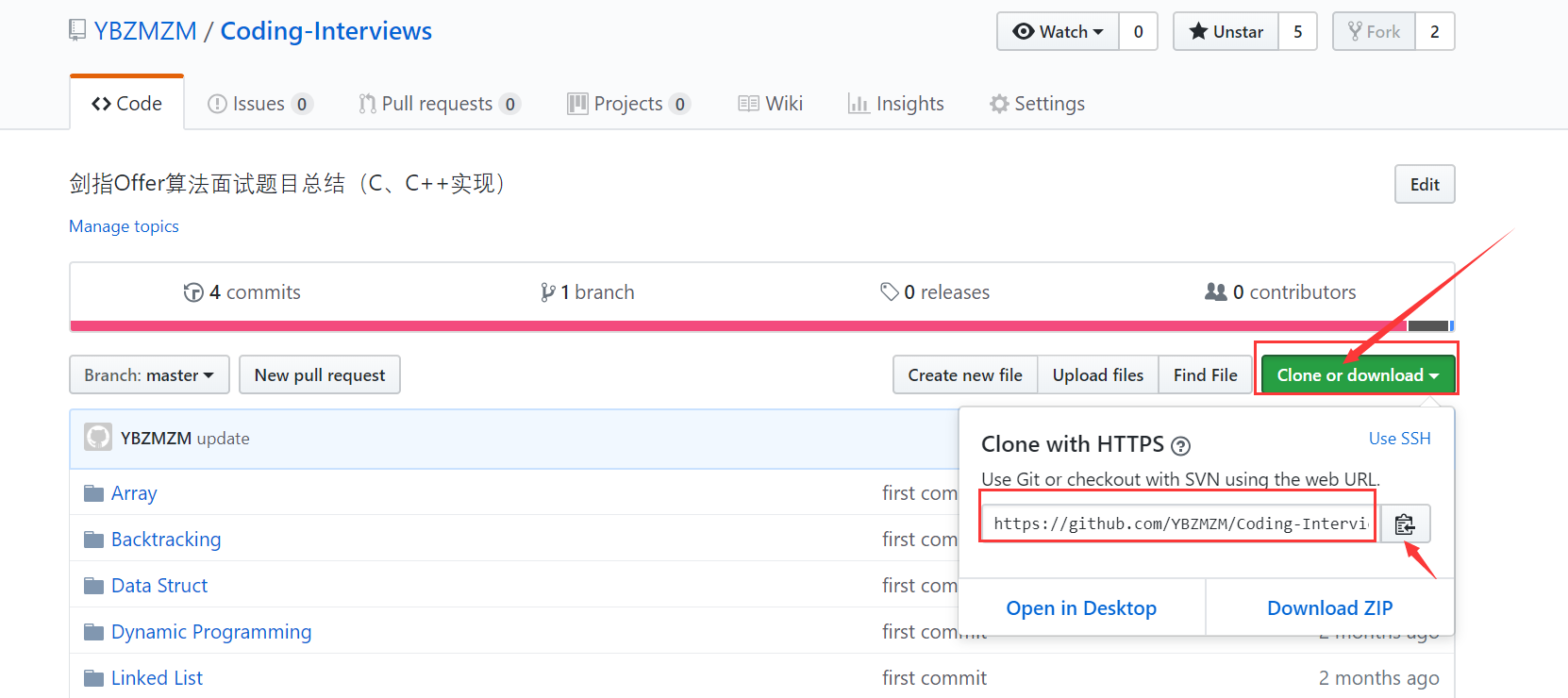Click 'first commit' message in Linked List row
This screenshot has height=698, width=1568.
pyautogui.click(x=934, y=678)
